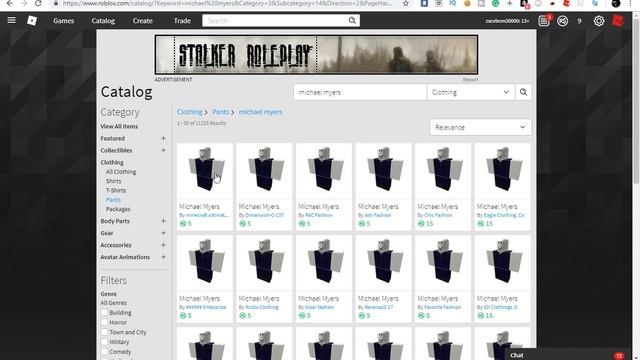Click the catalog keyword field 'michael myers'

360,92
